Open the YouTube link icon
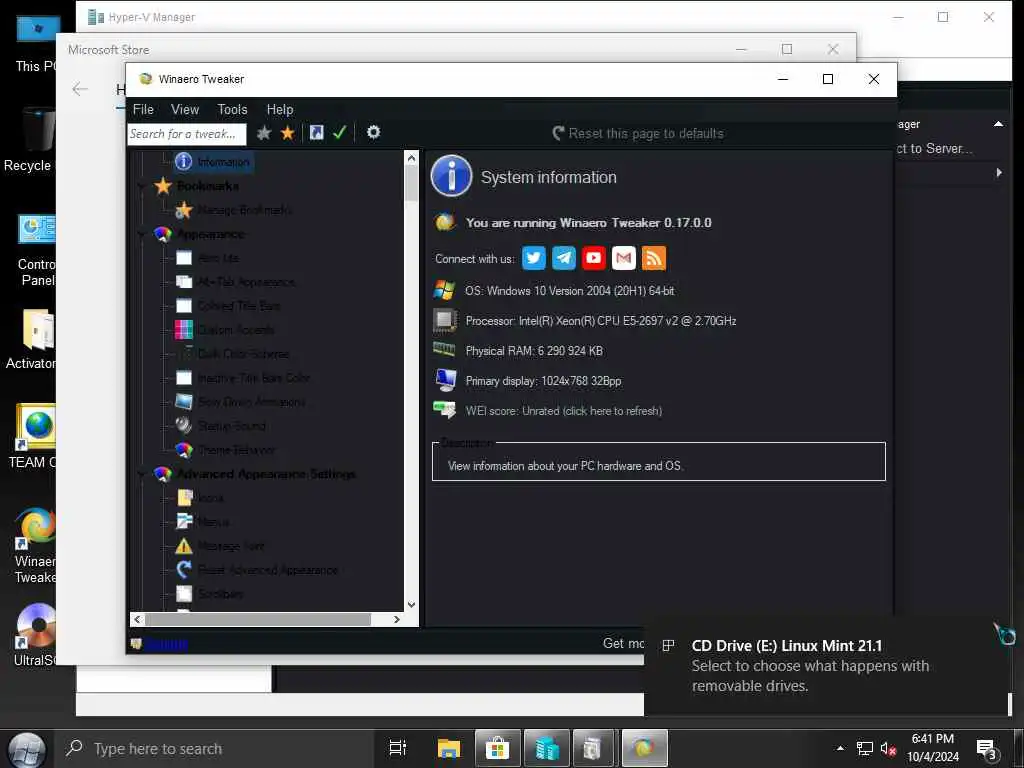Screen dimensions: 1024x768 tap(594, 258)
